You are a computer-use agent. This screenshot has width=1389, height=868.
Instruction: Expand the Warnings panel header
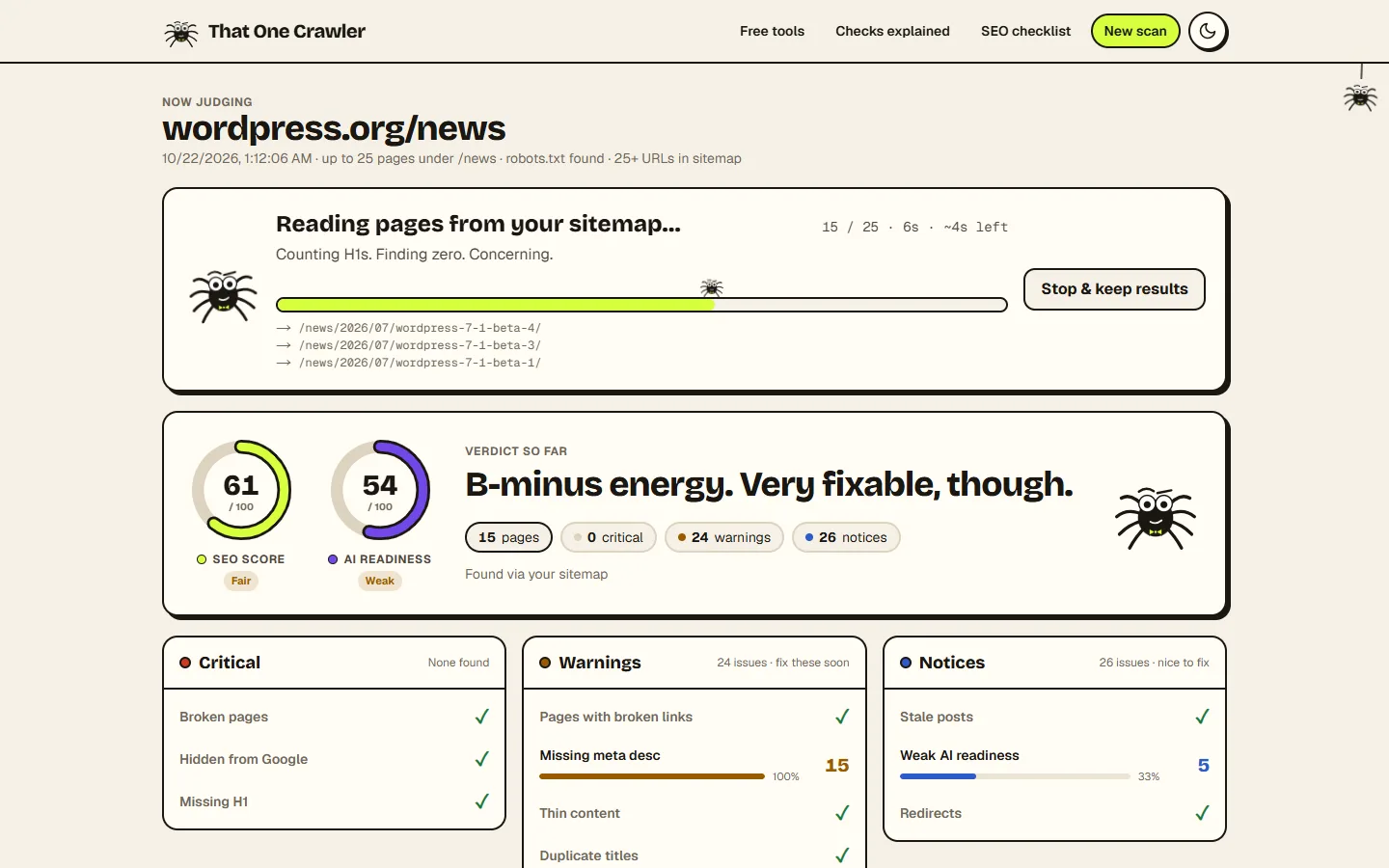(694, 663)
